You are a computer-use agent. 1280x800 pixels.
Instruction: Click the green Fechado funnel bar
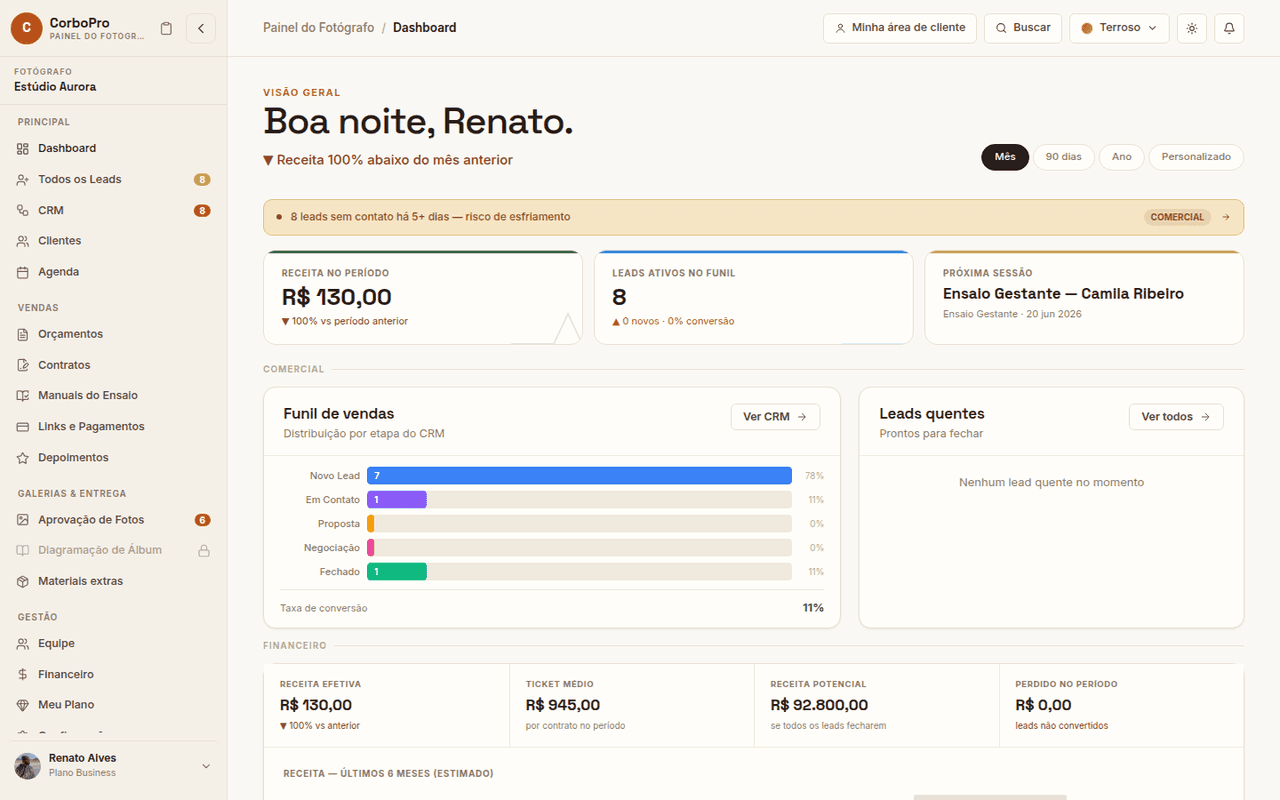(397, 572)
